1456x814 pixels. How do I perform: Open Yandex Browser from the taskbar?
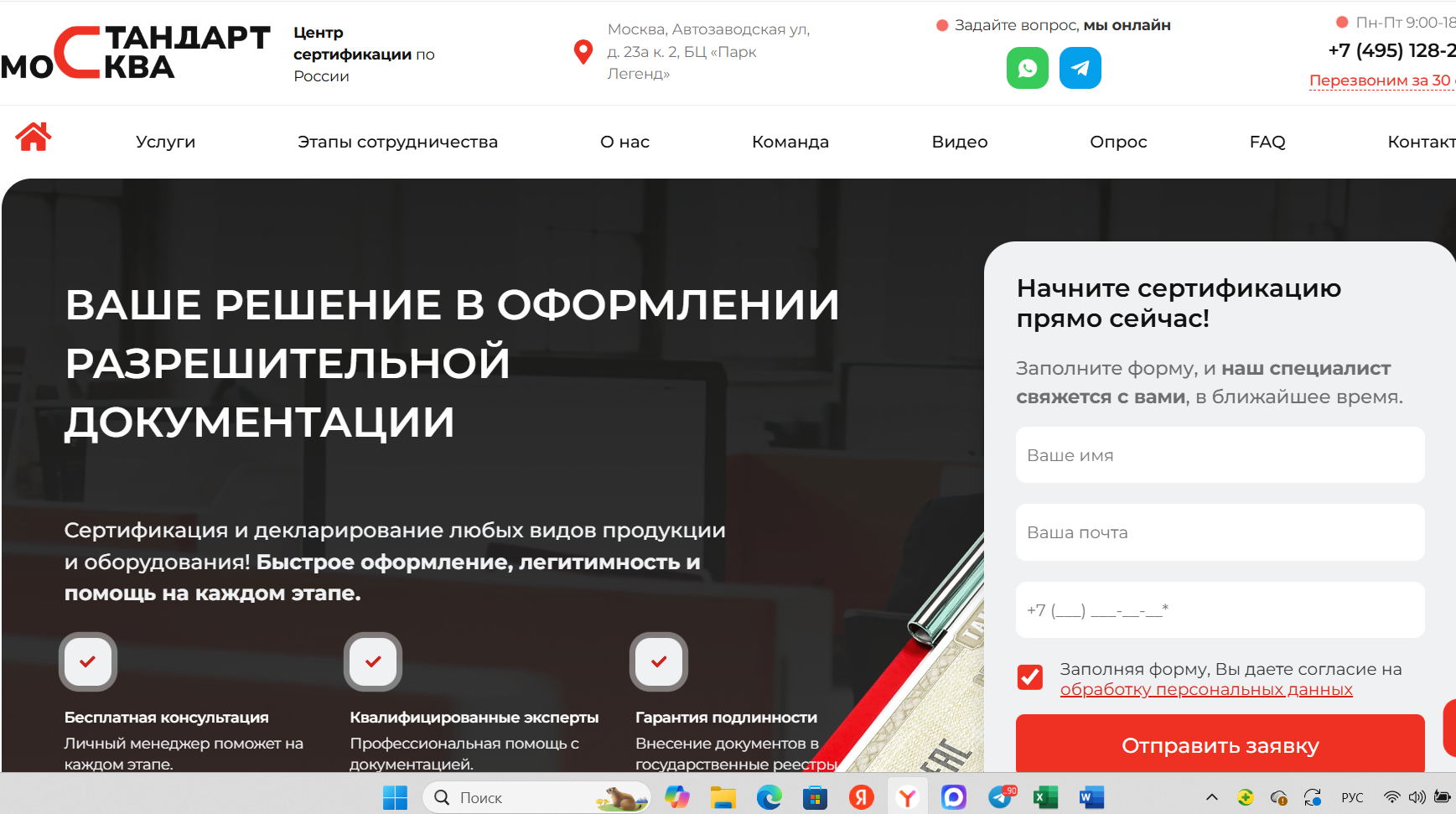click(x=908, y=797)
